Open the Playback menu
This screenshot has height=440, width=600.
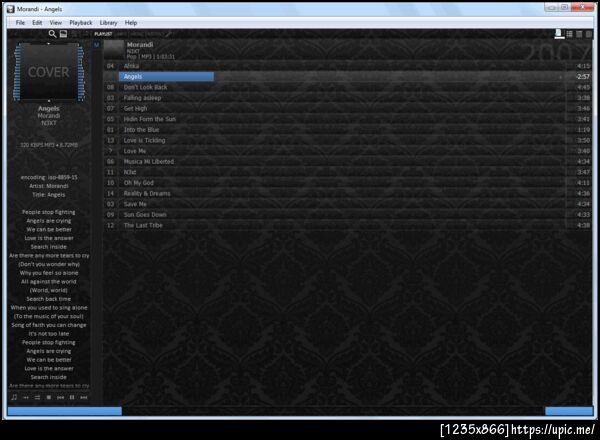tap(81, 23)
